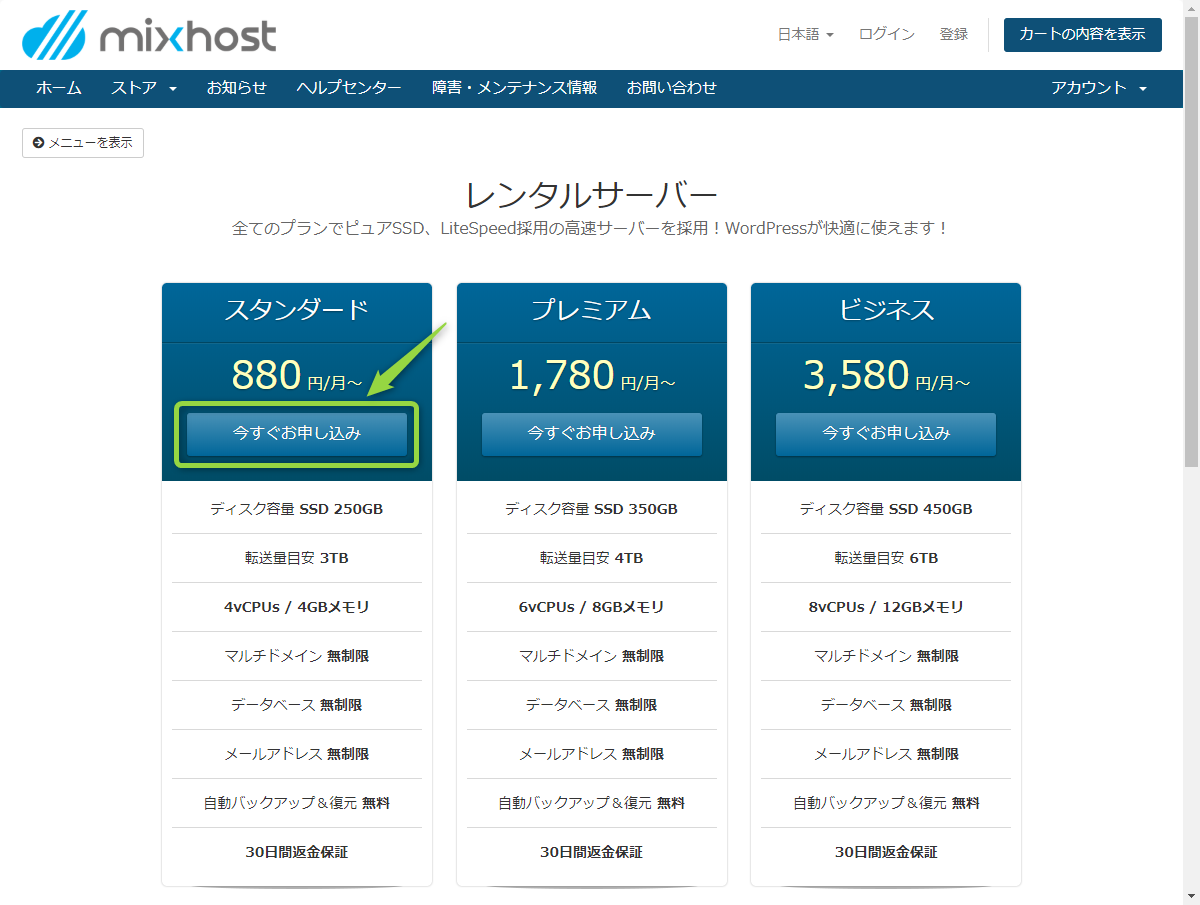Viewport: 1200px width, 905px height.
Task: Apply now for the ビジネス plan
Action: [886, 434]
